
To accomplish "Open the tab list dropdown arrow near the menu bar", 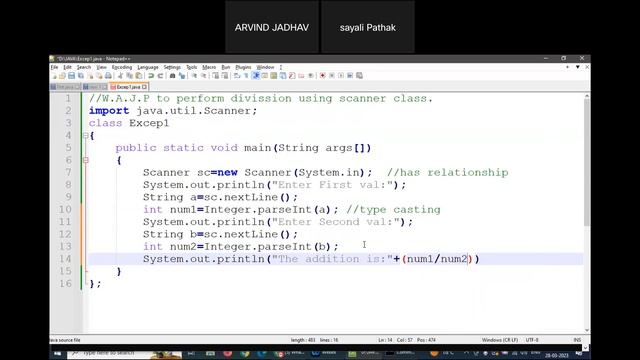I will pos(578,67).
